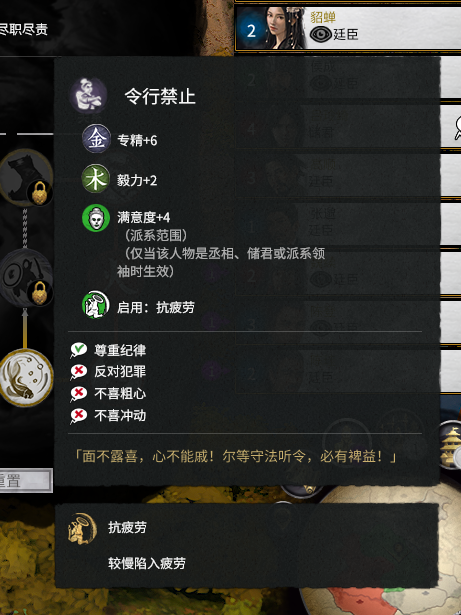Click the 令行禁止 skill portrait icon
This screenshot has height=615, width=461.
pos(88,95)
